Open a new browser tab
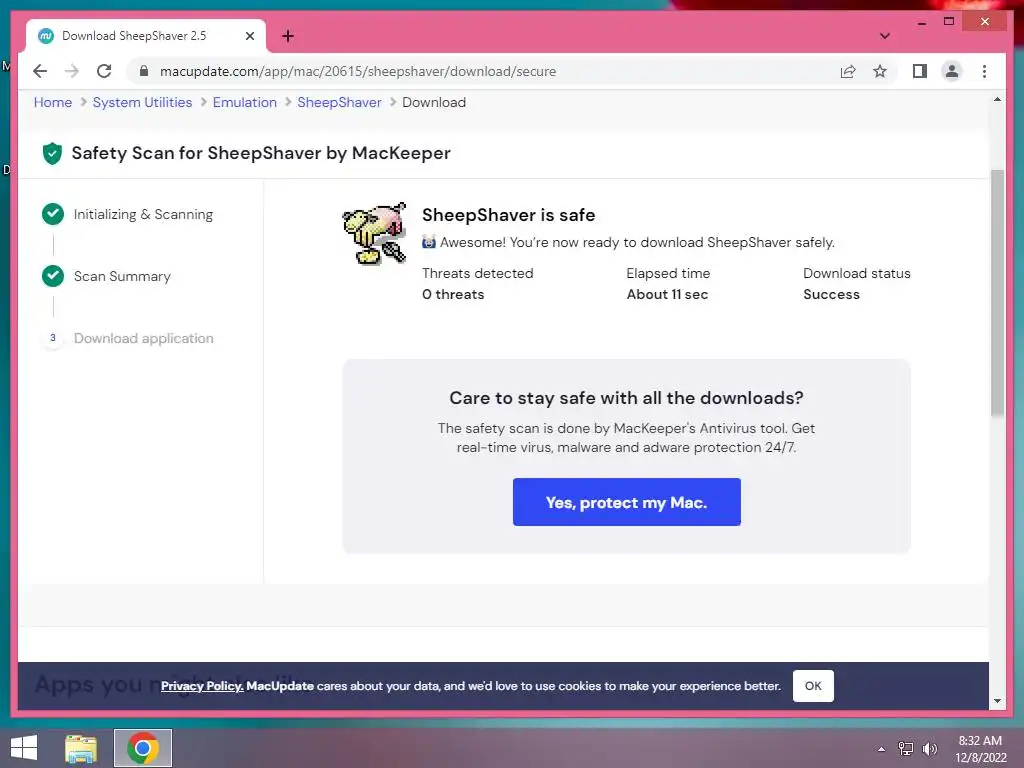This screenshot has height=768, width=1024. click(x=288, y=36)
